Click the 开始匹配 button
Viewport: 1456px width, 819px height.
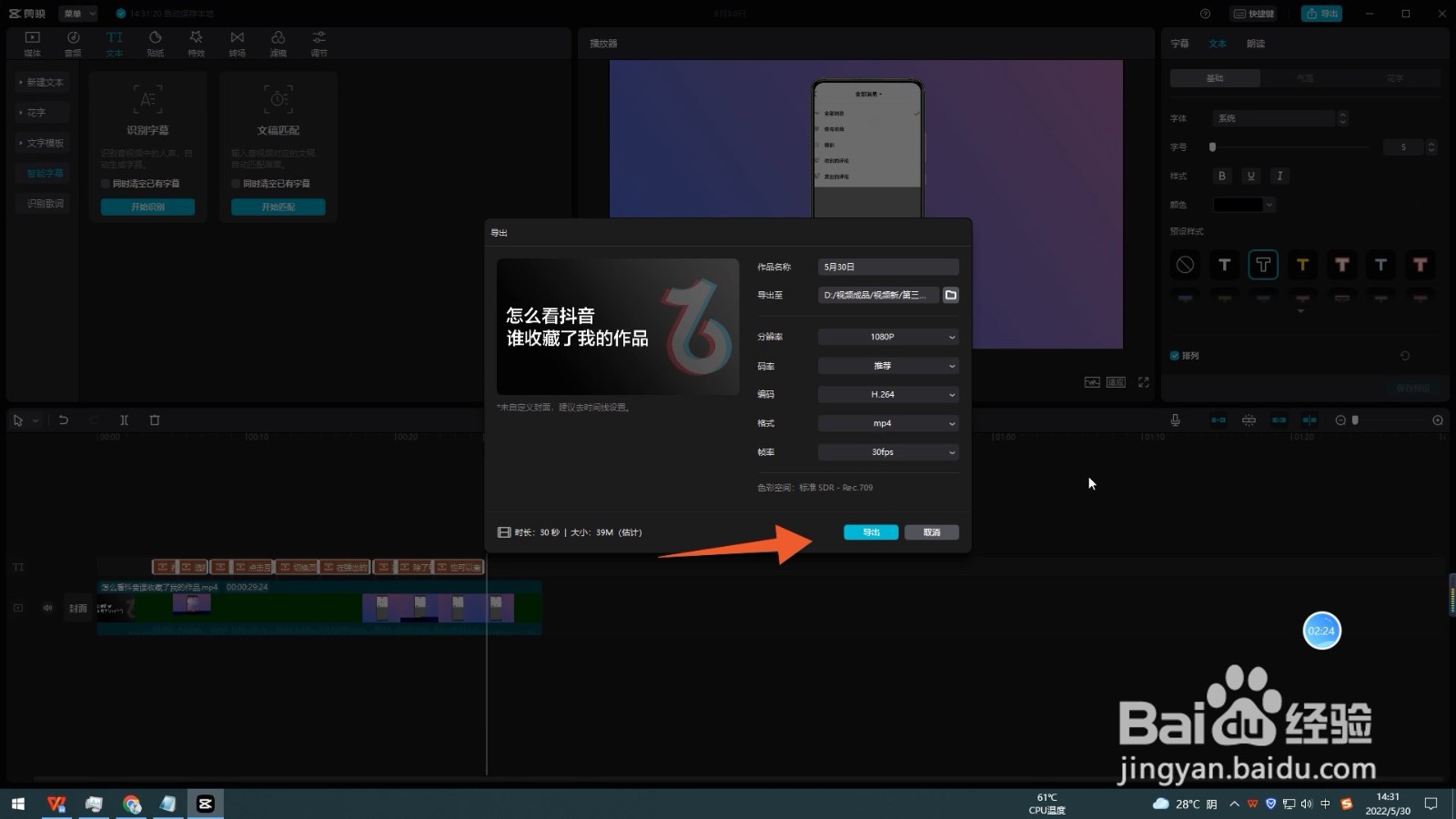(x=278, y=207)
